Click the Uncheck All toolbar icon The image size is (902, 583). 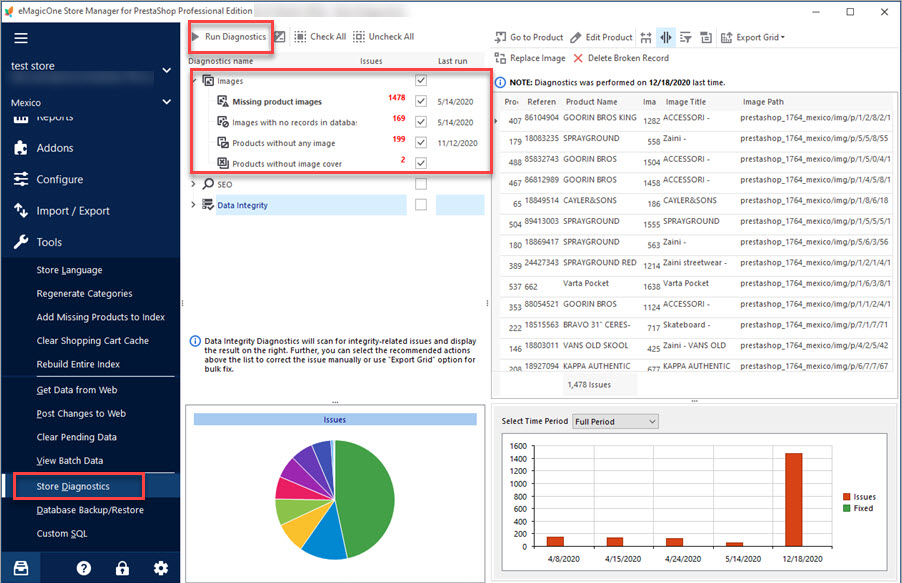[x=358, y=37]
